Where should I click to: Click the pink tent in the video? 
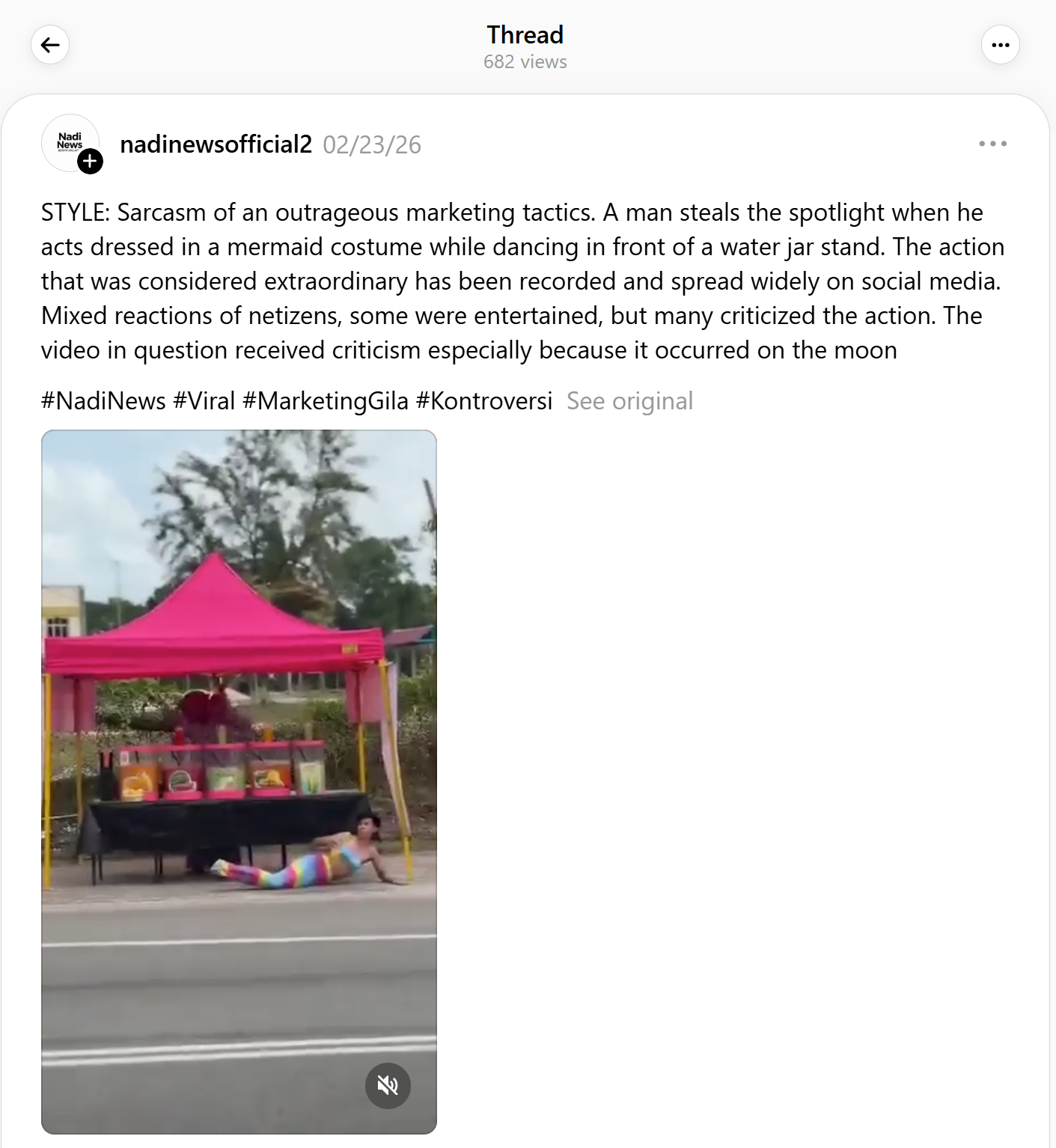tap(216, 621)
